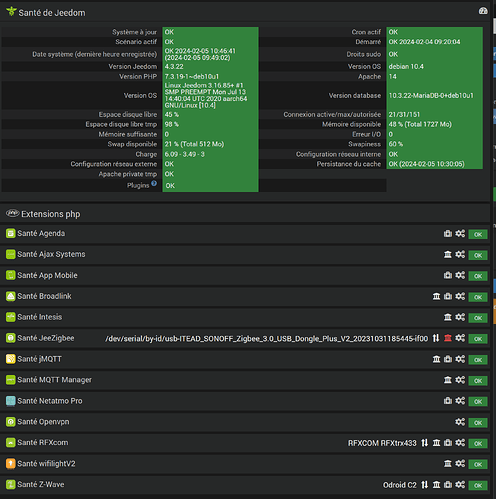This screenshot has width=496, height=499.
Task: Click the Odroid C2 port label in Z-Wave row
Action: pos(400,485)
